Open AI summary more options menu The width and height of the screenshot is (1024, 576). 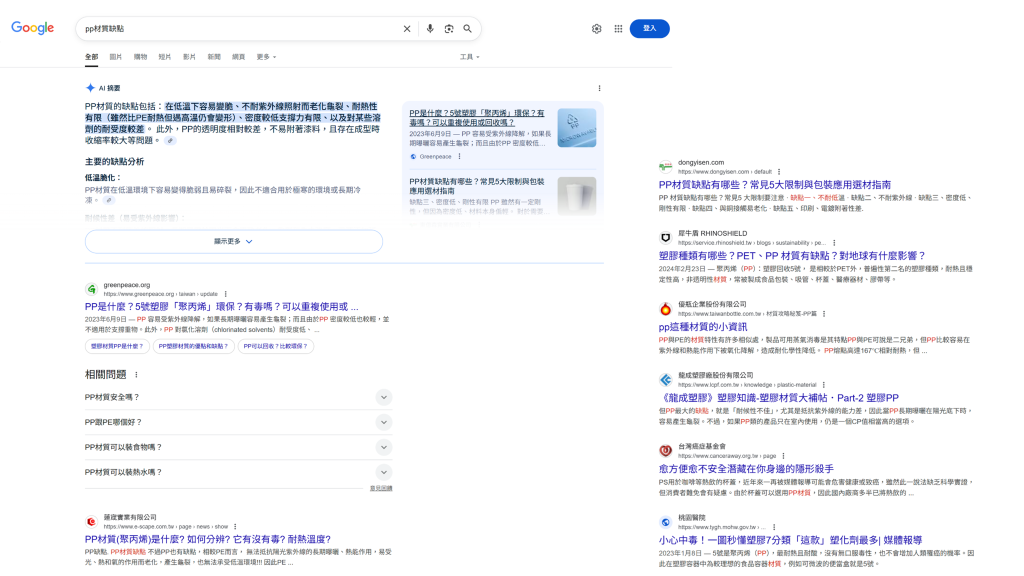[x=599, y=88]
